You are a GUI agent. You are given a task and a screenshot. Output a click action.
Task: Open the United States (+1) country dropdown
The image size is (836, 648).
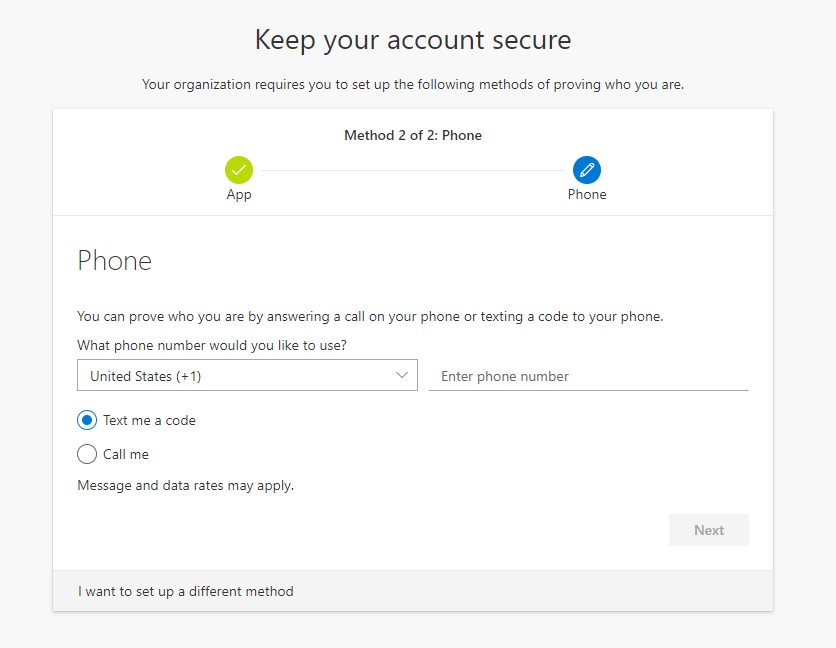tap(247, 375)
